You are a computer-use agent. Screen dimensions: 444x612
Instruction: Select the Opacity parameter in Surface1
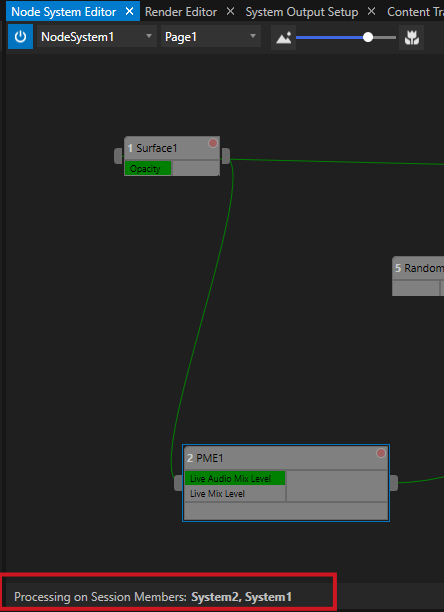148,169
